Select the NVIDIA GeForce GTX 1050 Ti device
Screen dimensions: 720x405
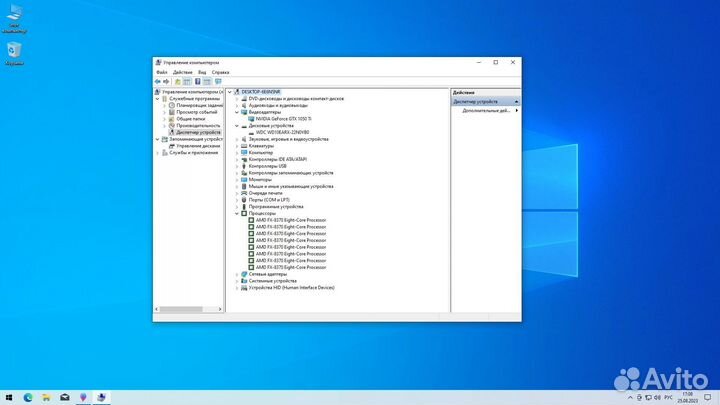283,118
